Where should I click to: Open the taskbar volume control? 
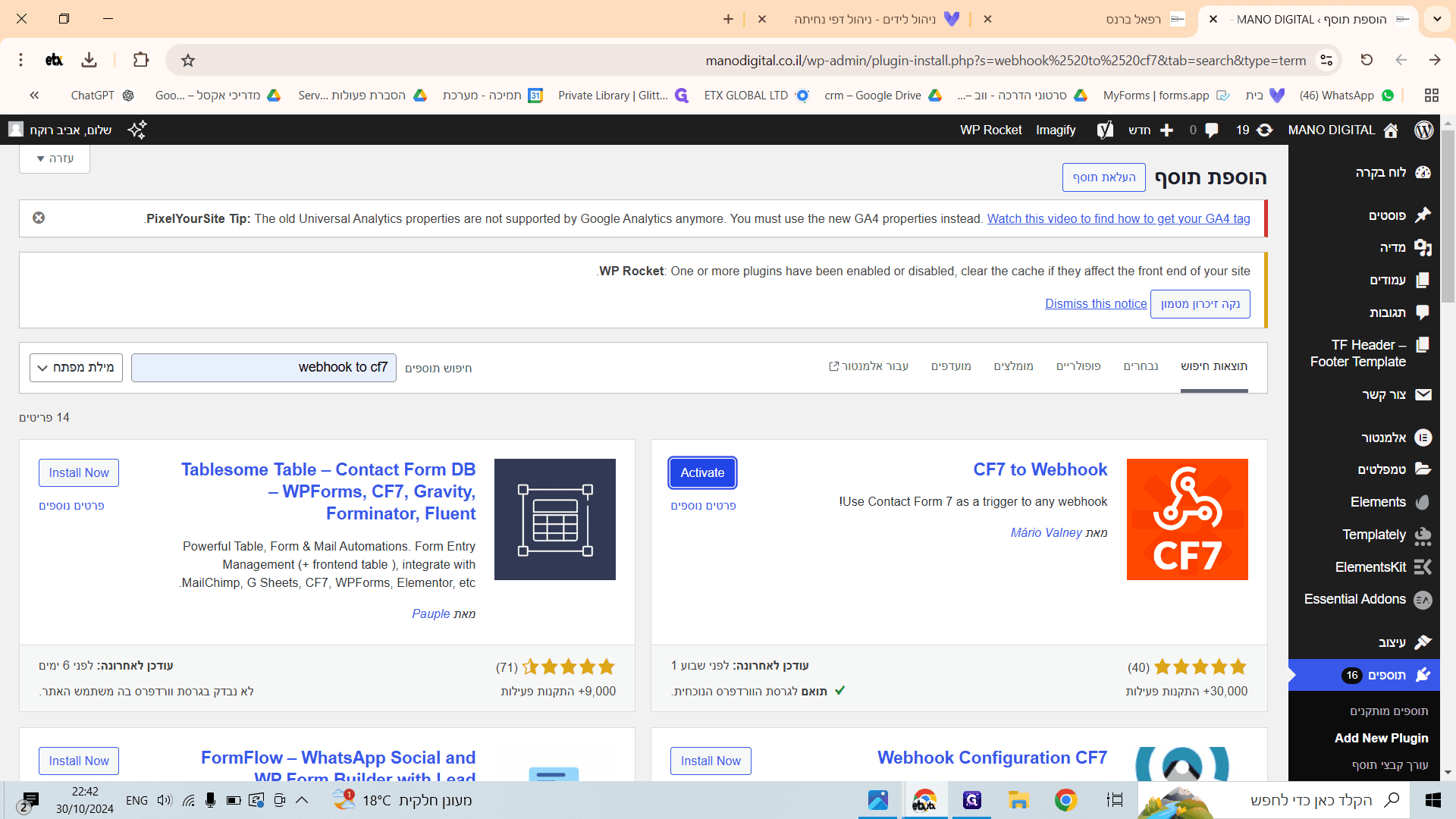pos(165,800)
